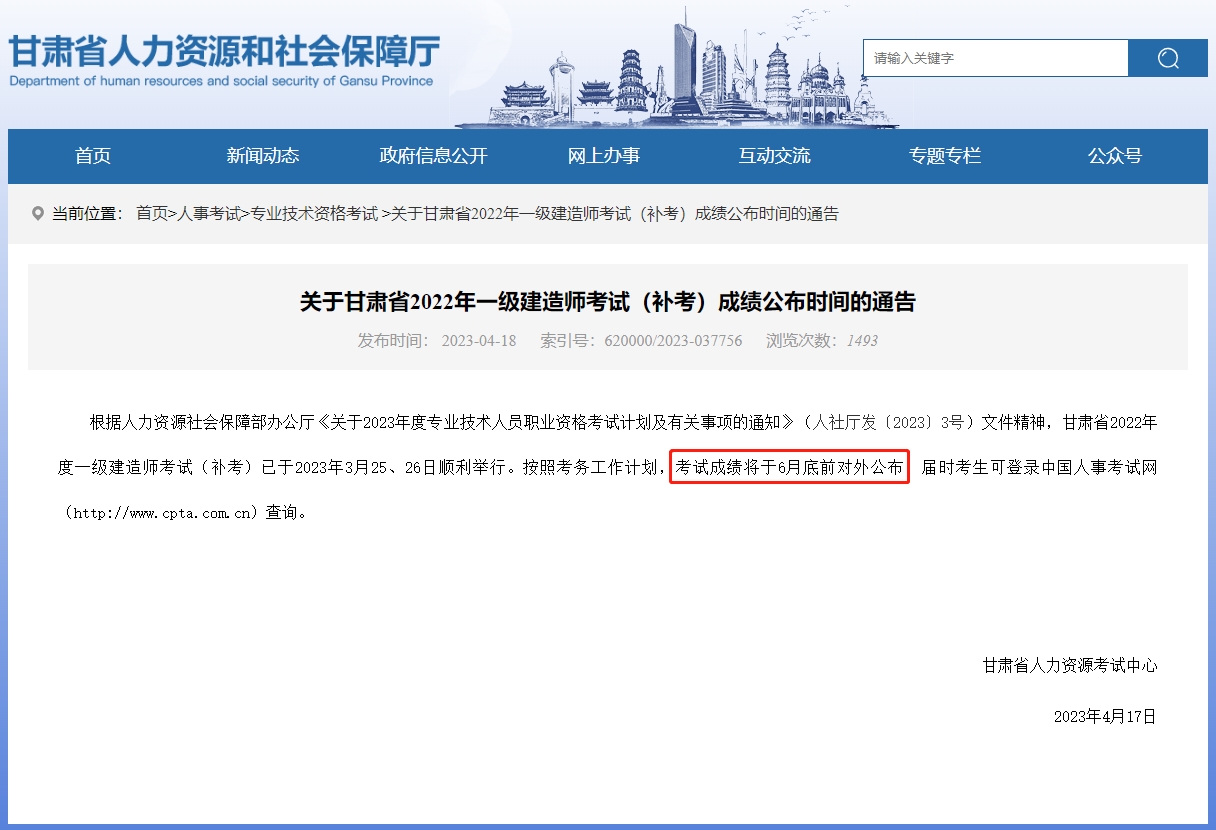This screenshot has width=1216, height=830.
Task: Go to 人事考试 in the breadcrumb
Action: (x=210, y=214)
